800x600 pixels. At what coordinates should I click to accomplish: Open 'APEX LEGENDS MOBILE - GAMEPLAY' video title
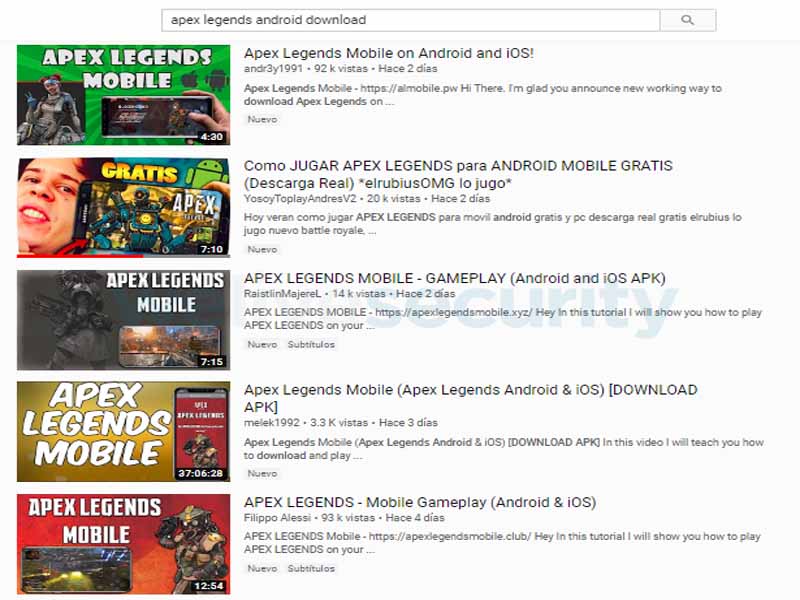click(x=455, y=278)
